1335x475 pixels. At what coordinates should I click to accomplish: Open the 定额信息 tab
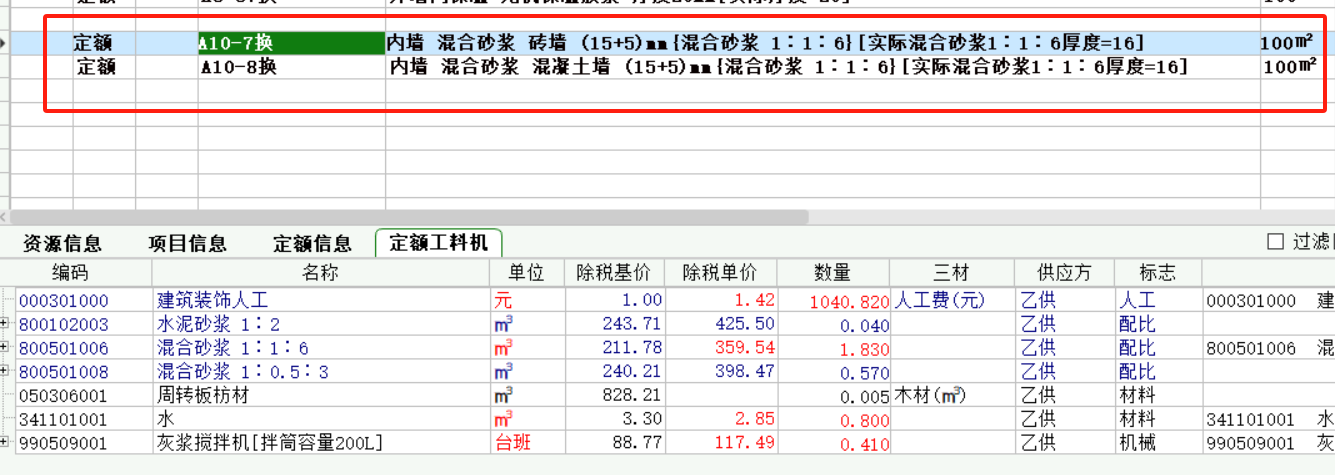pyautogui.click(x=313, y=243)
